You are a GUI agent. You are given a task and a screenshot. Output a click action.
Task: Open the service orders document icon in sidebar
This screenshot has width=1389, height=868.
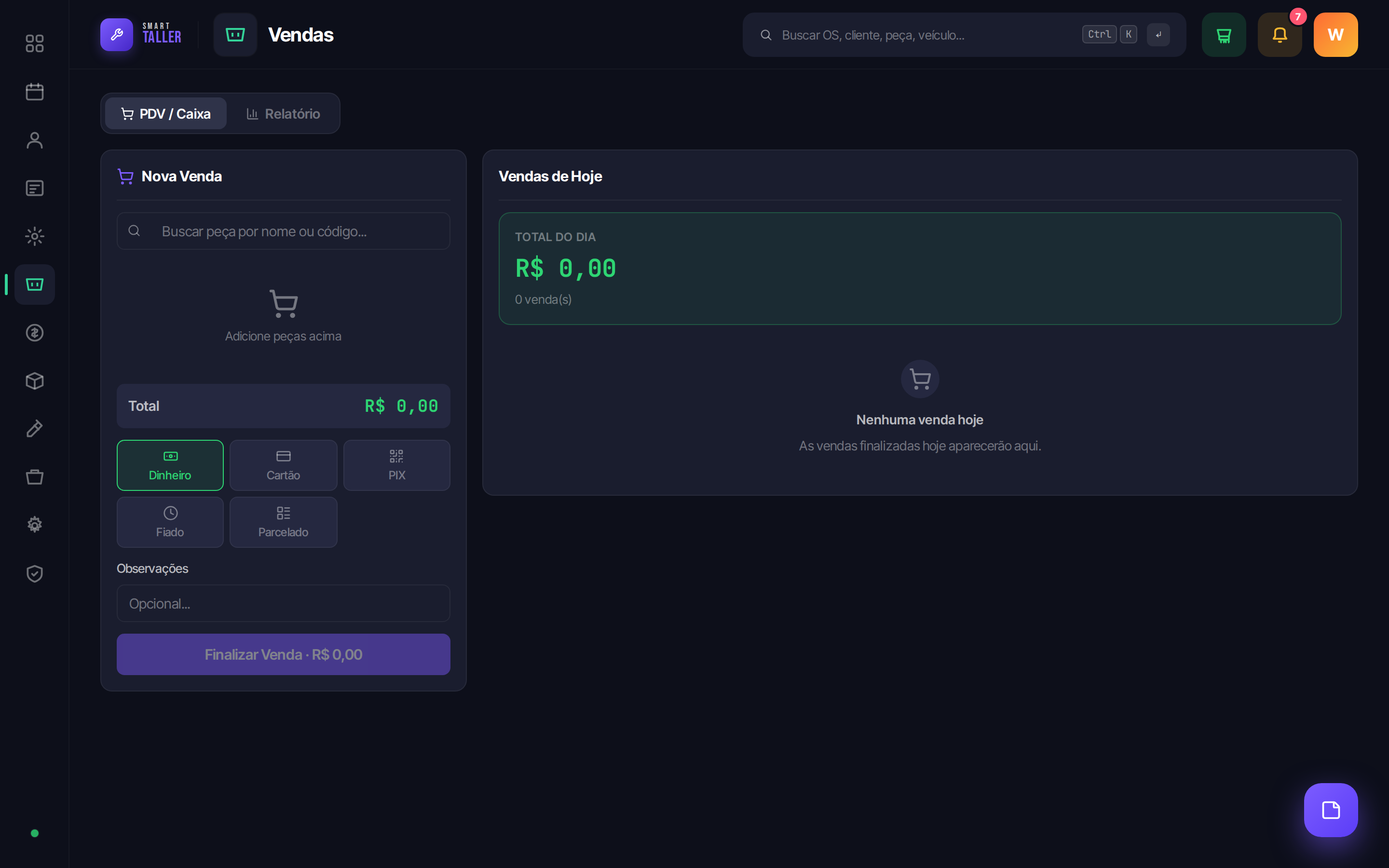click(34, 188)
